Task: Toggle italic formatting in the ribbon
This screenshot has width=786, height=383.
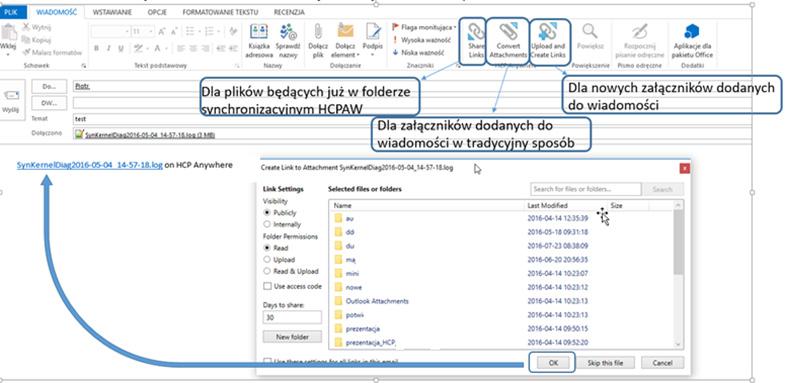Action: pyautogui.click(x=108, y=49)
